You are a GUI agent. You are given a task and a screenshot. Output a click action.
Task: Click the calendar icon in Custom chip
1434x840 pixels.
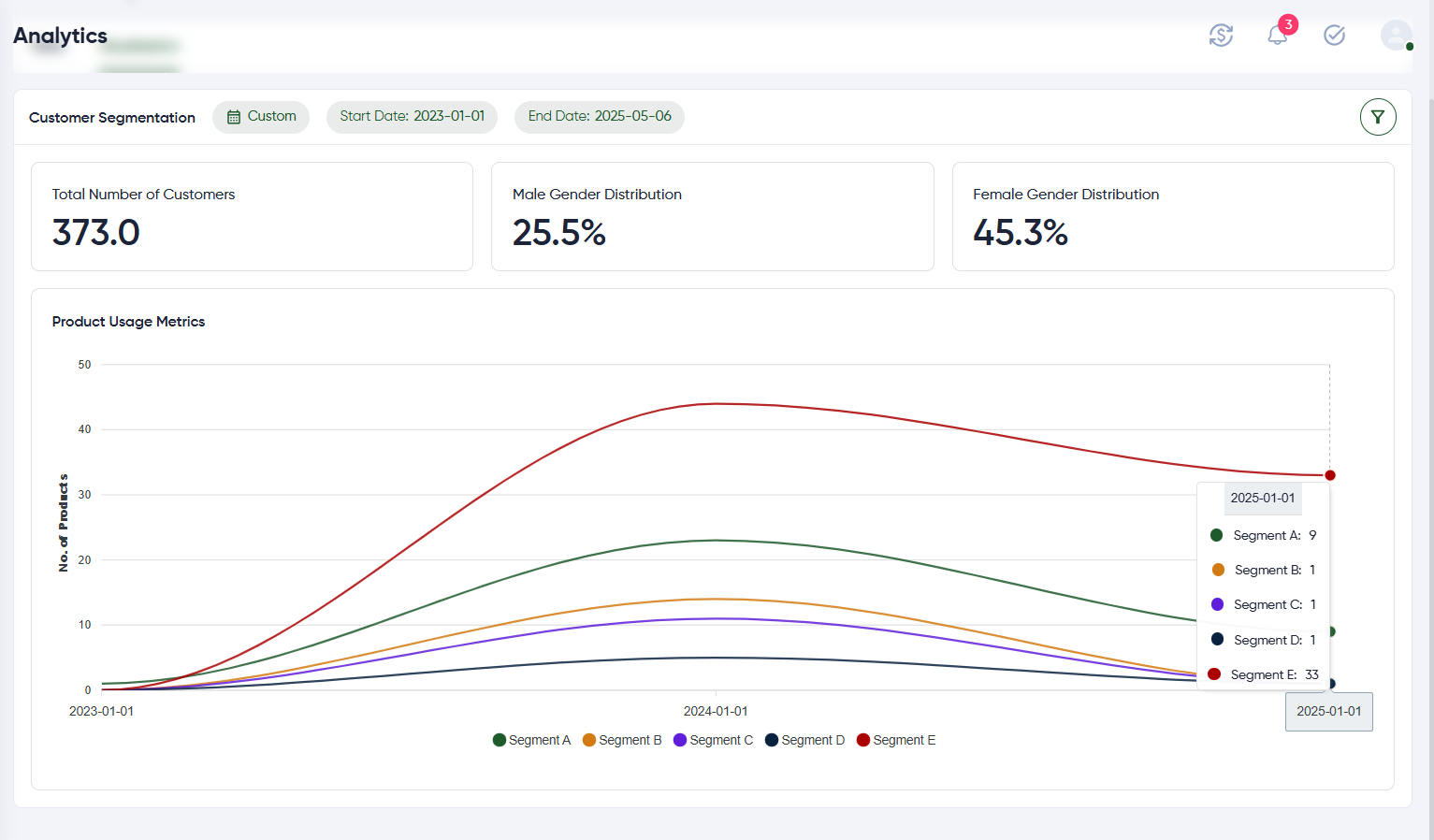pos(234,117)
